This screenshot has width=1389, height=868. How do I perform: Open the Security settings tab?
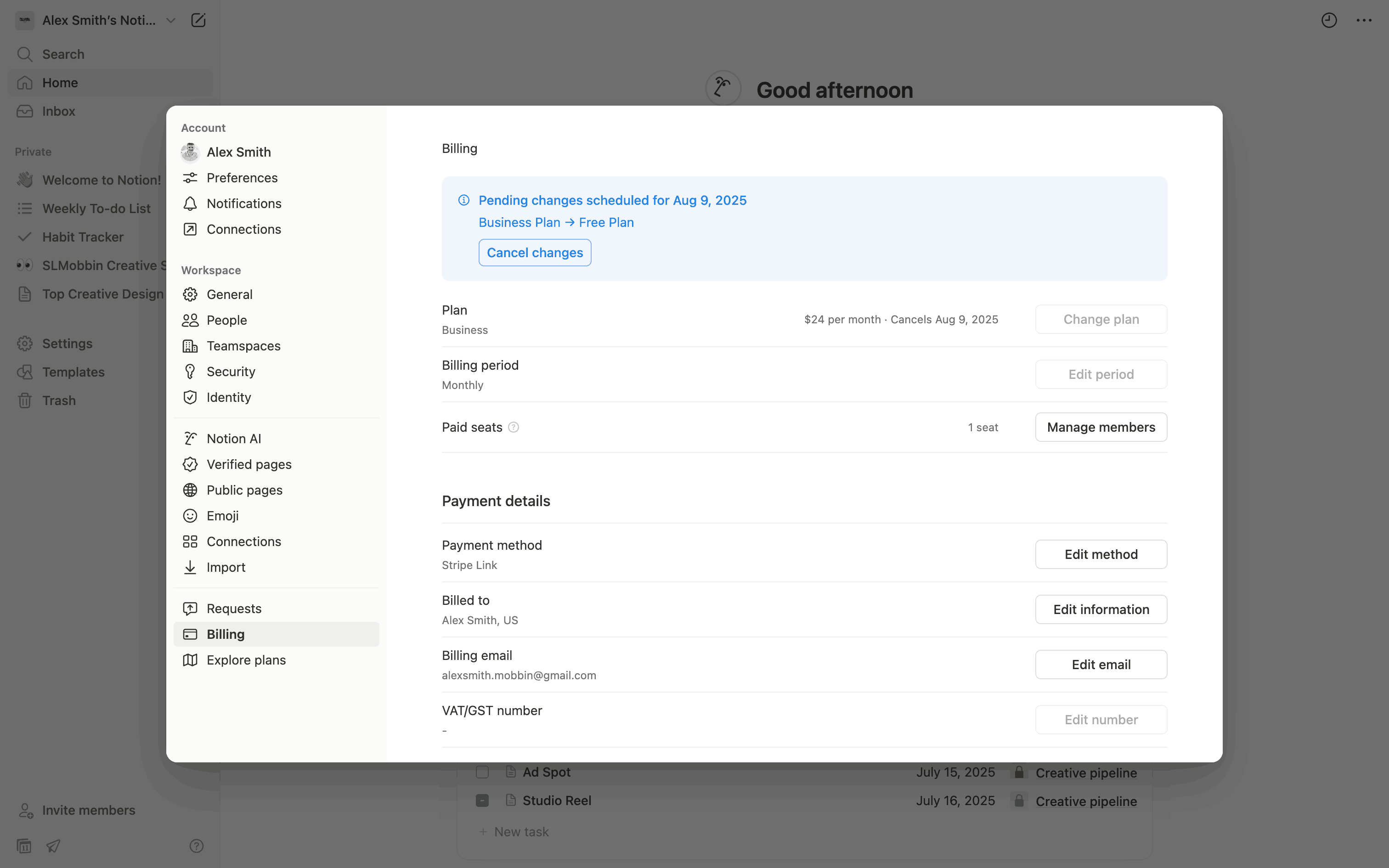coord(231,372)
